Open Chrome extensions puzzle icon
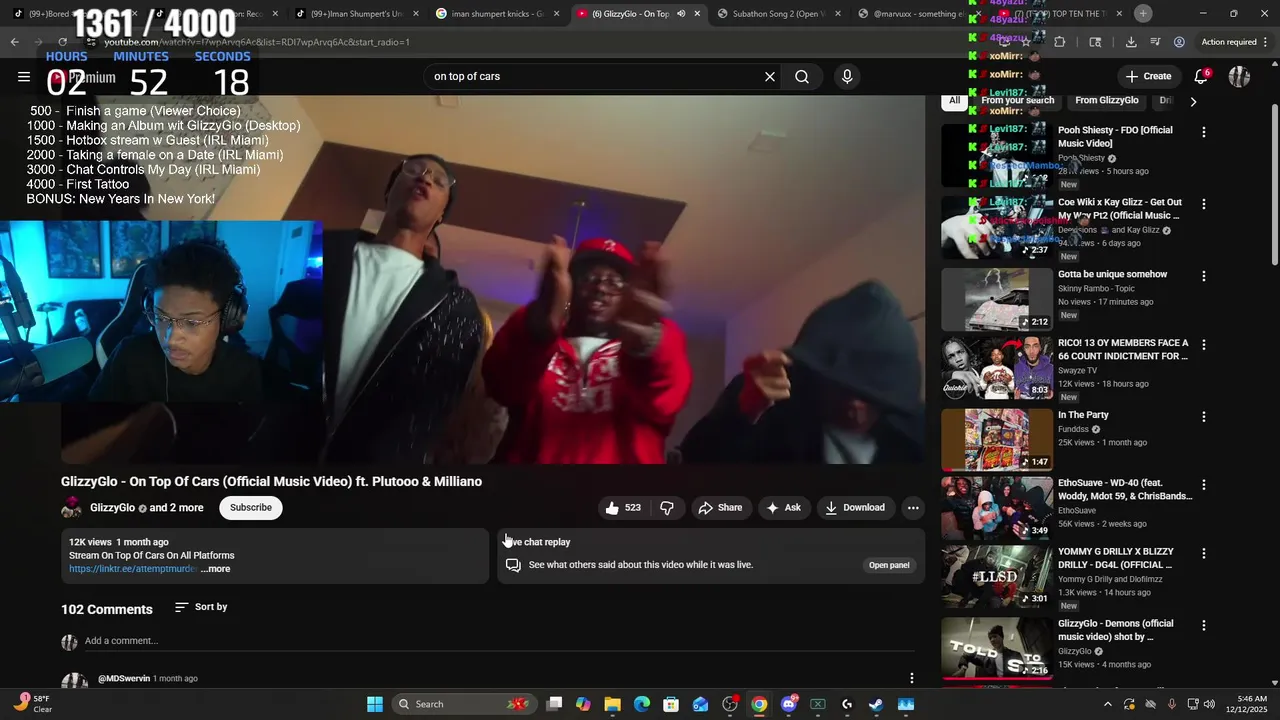The height and width of the screenshot is (720, 1280). pos(1060,42)
